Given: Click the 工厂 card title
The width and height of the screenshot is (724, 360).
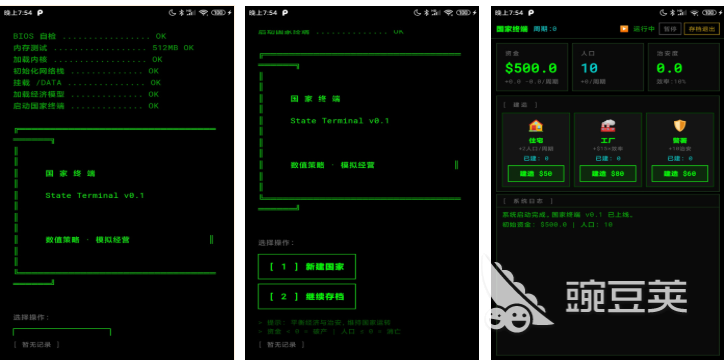Looking at the screenshot, I should point(608,140).
